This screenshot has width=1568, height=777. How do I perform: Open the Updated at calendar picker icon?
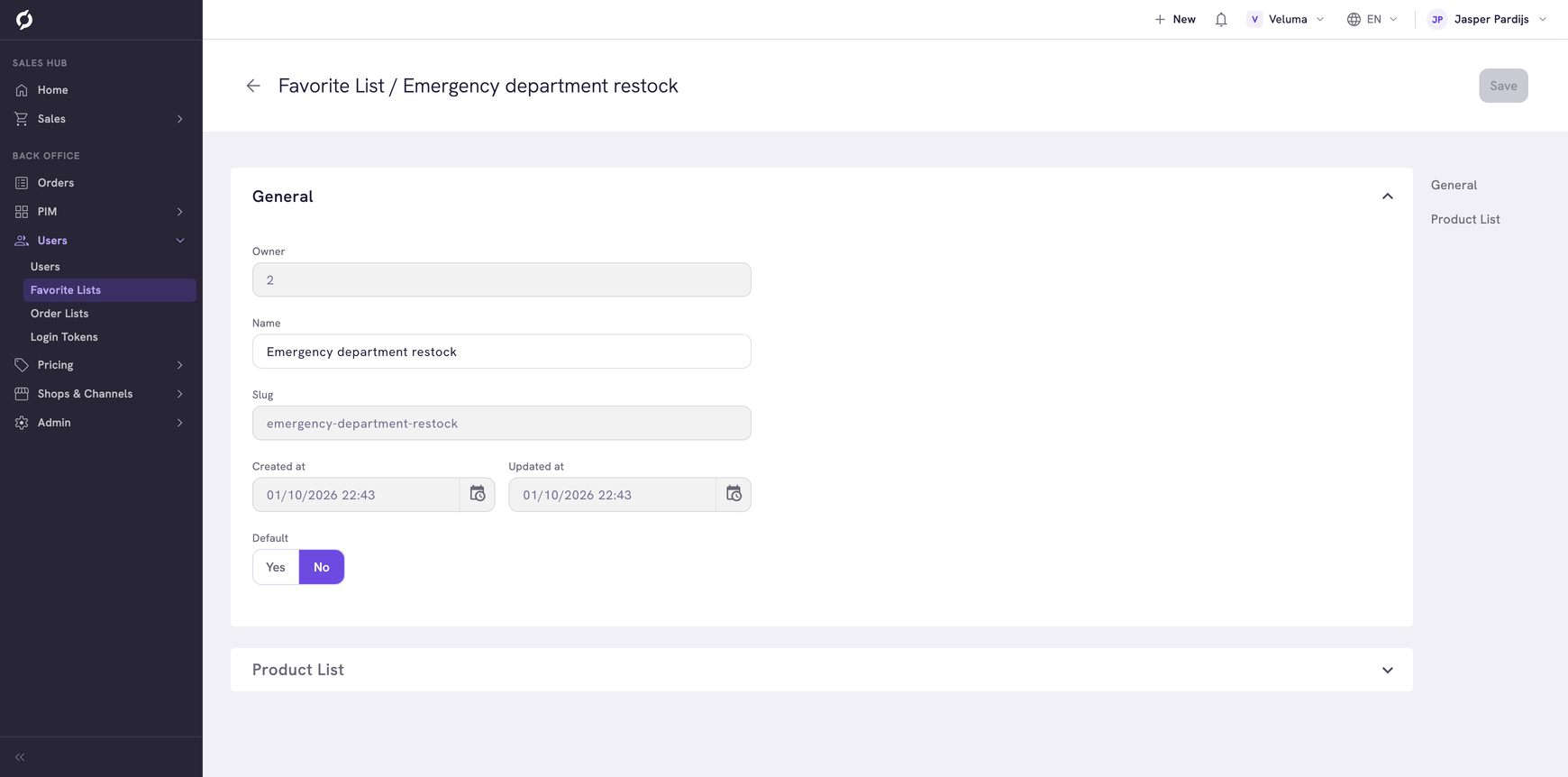tap(734, 494)
